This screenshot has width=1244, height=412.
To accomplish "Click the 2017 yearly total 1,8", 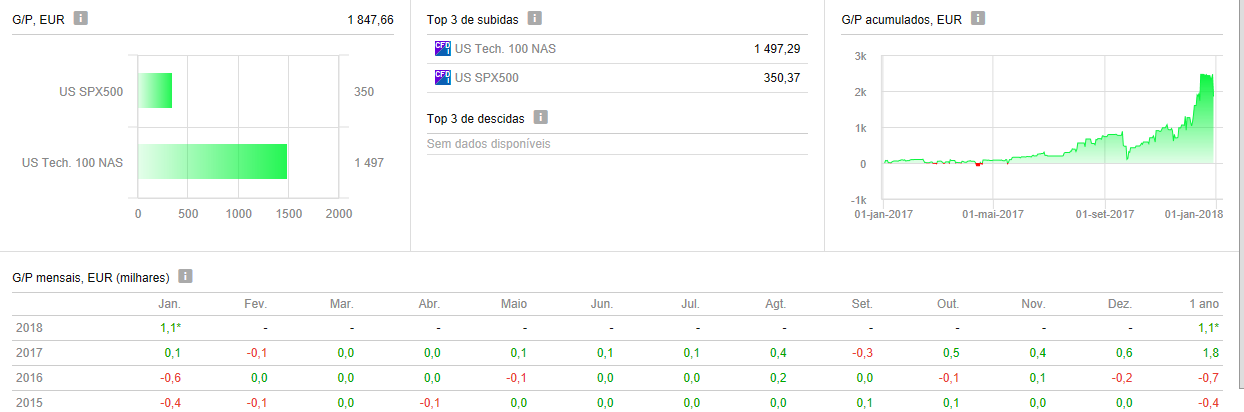I will pos(1209,353).
